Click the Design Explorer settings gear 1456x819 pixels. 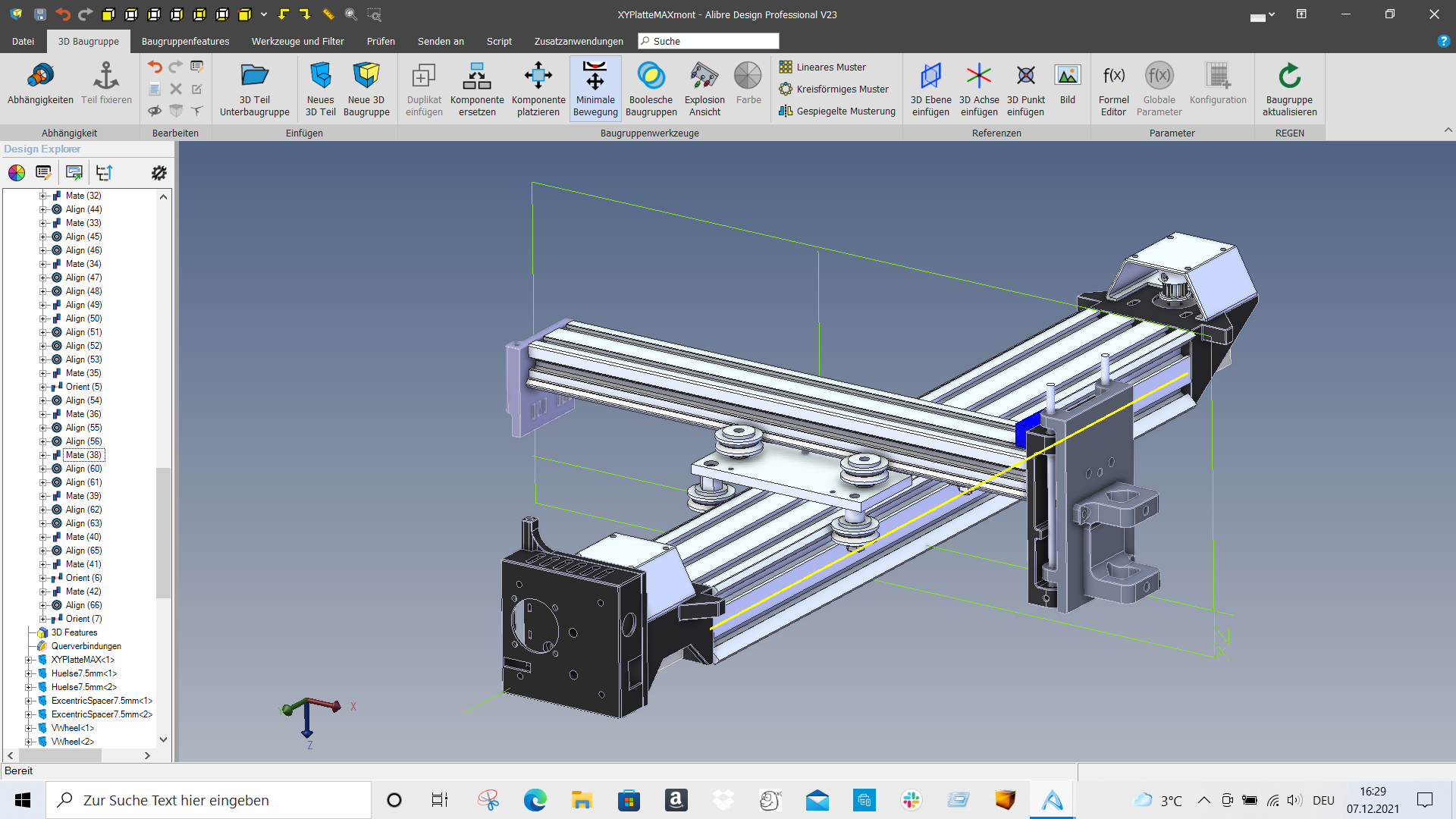pos(158,173)
